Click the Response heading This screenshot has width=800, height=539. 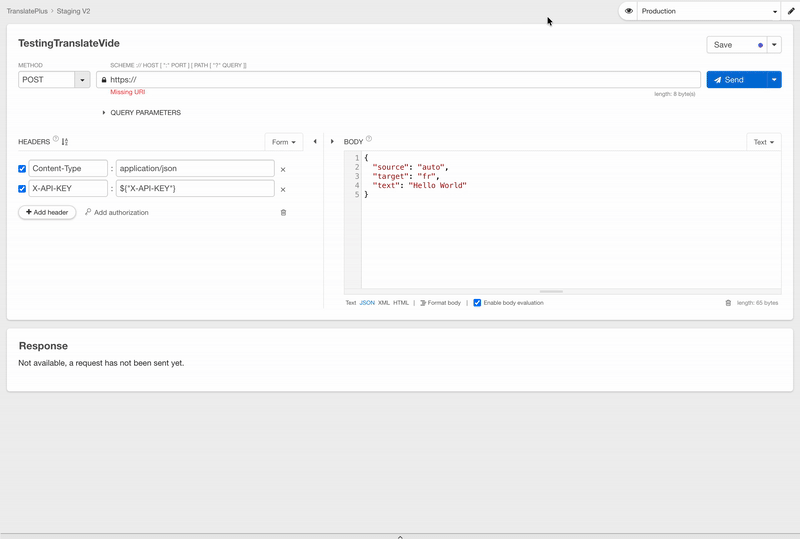coord(43,346)
